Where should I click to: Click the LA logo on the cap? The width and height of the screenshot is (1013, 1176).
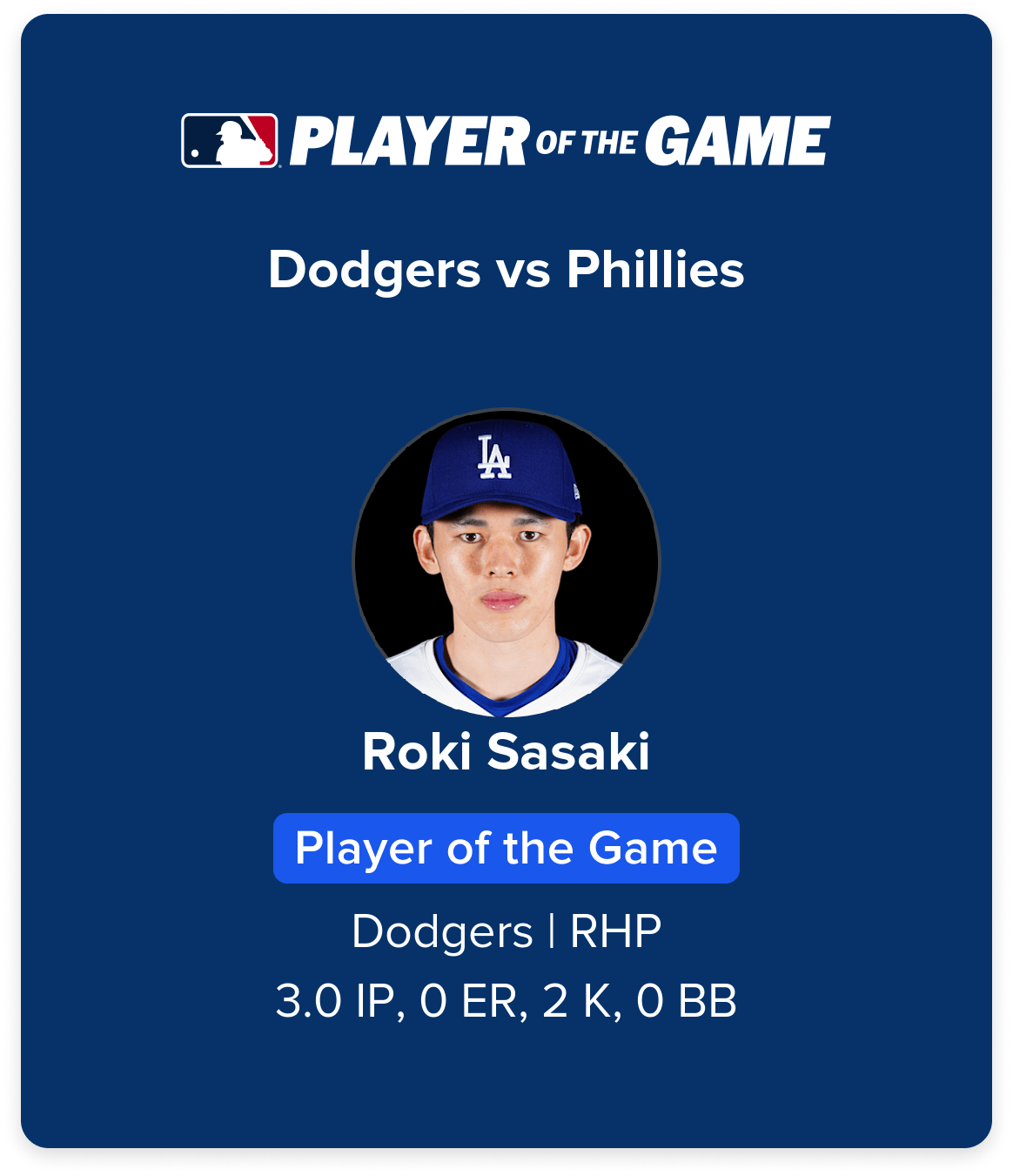coord(494,458)
